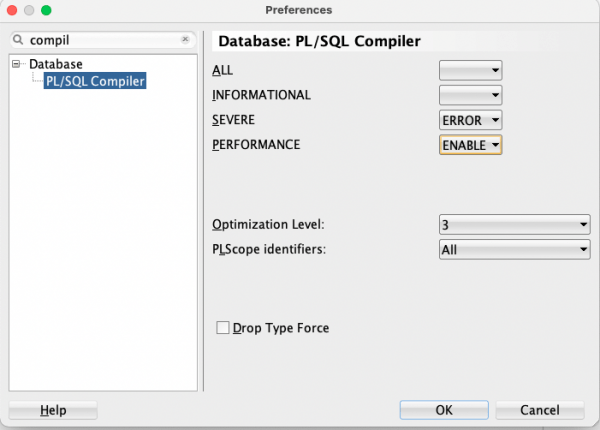This screenshot has height=430, width=600.
Task: Click the green zoom window button
Action: click(x=46, y=10)
